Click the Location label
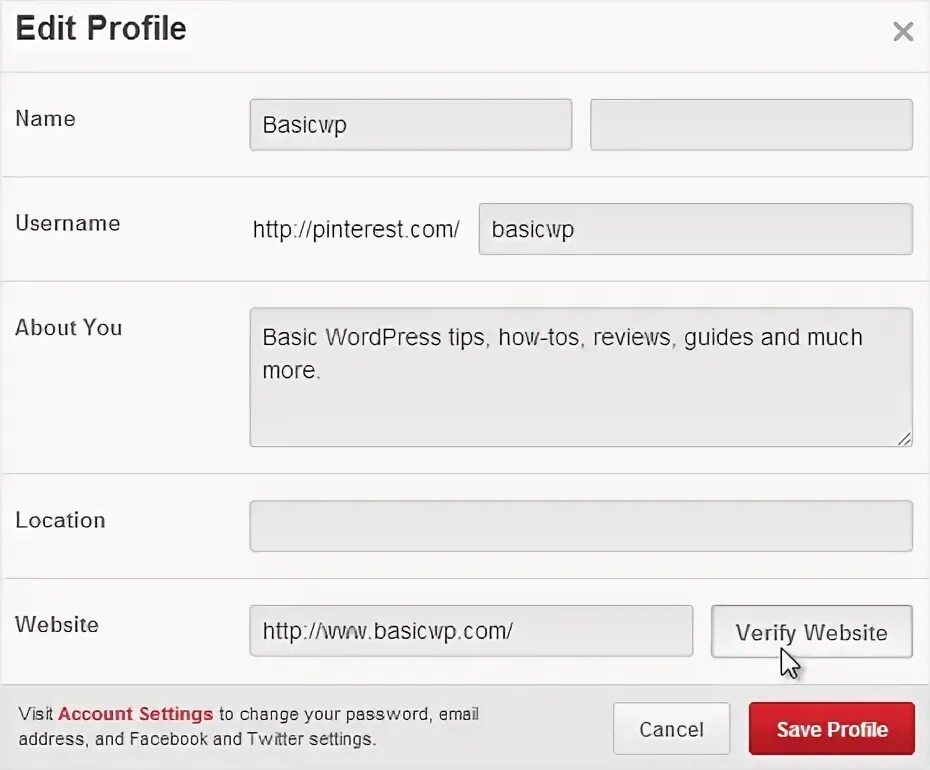Screen dimensions: 930x770 point(60,520)
